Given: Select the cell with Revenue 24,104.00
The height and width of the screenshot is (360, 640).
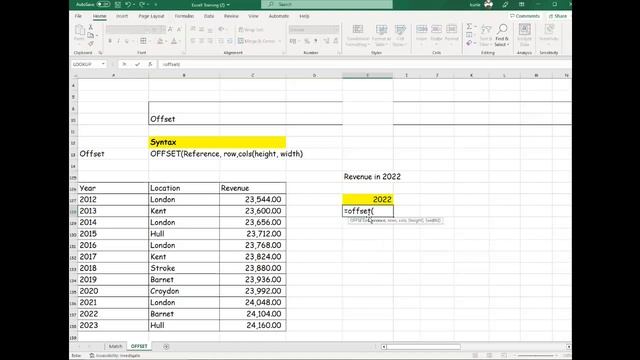Looking at the screenshot, I should [252, 313].
